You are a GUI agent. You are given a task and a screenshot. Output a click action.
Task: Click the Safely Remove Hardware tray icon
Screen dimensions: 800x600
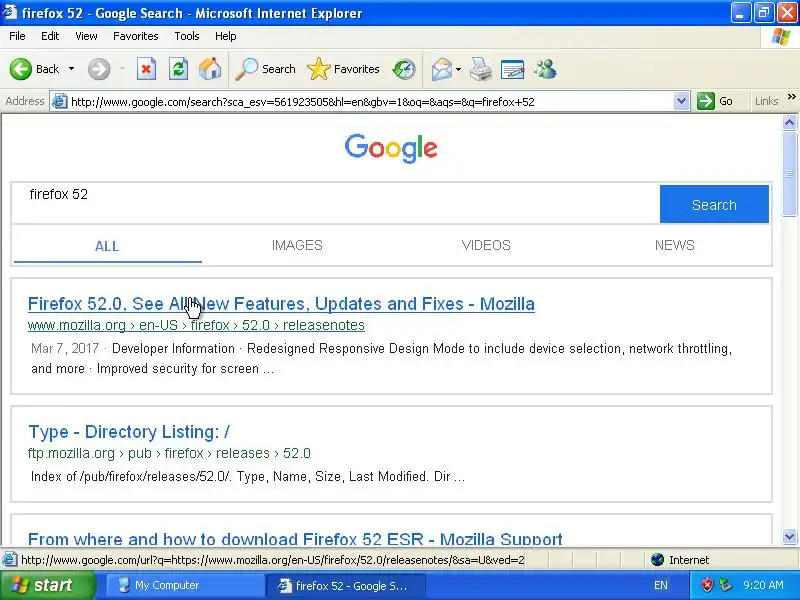726,585
